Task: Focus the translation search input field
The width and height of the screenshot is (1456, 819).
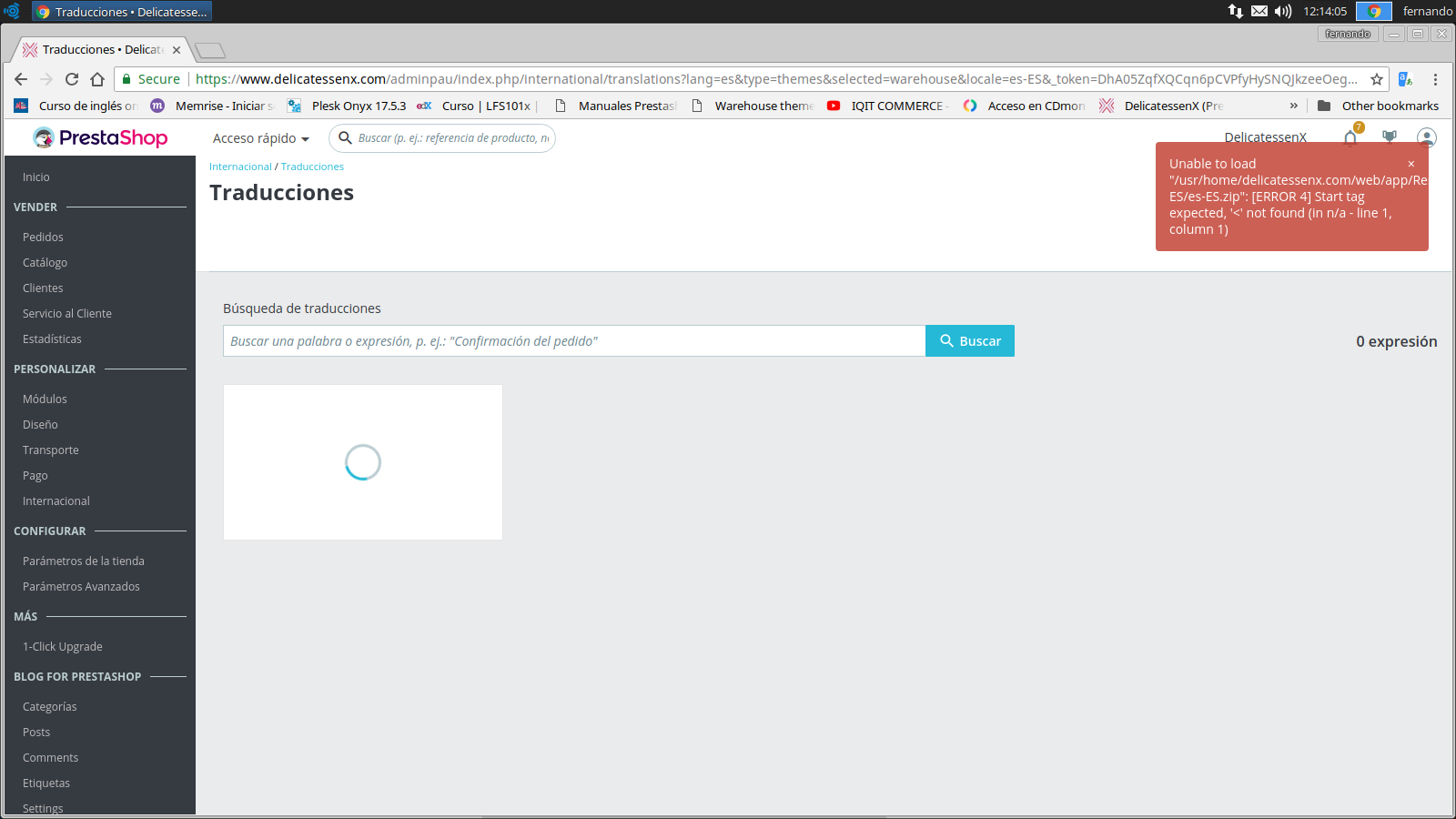Action: pyautogui.click(x=574, y=341)
